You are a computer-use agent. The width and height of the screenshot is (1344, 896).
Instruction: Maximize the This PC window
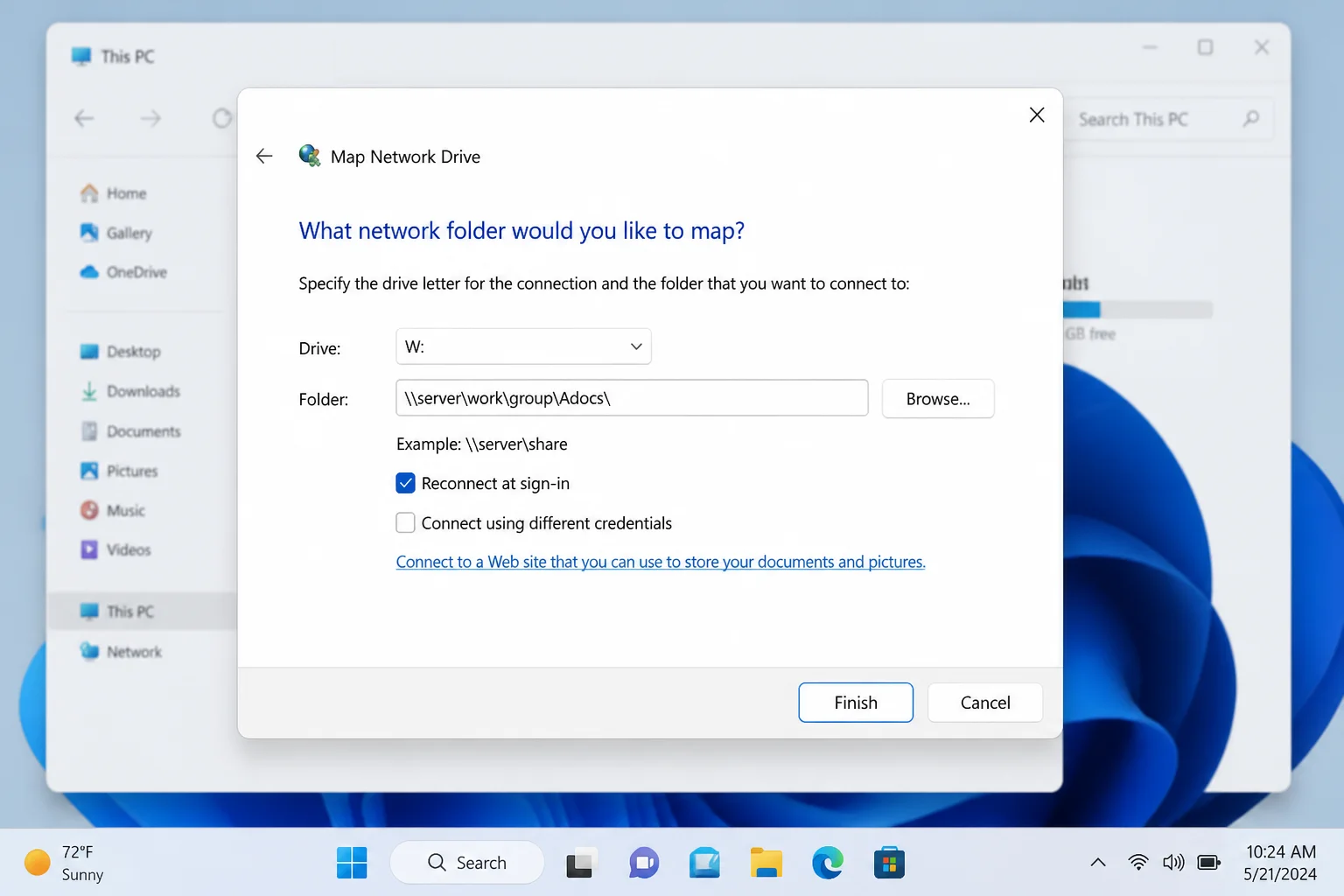coord(1206,47)
